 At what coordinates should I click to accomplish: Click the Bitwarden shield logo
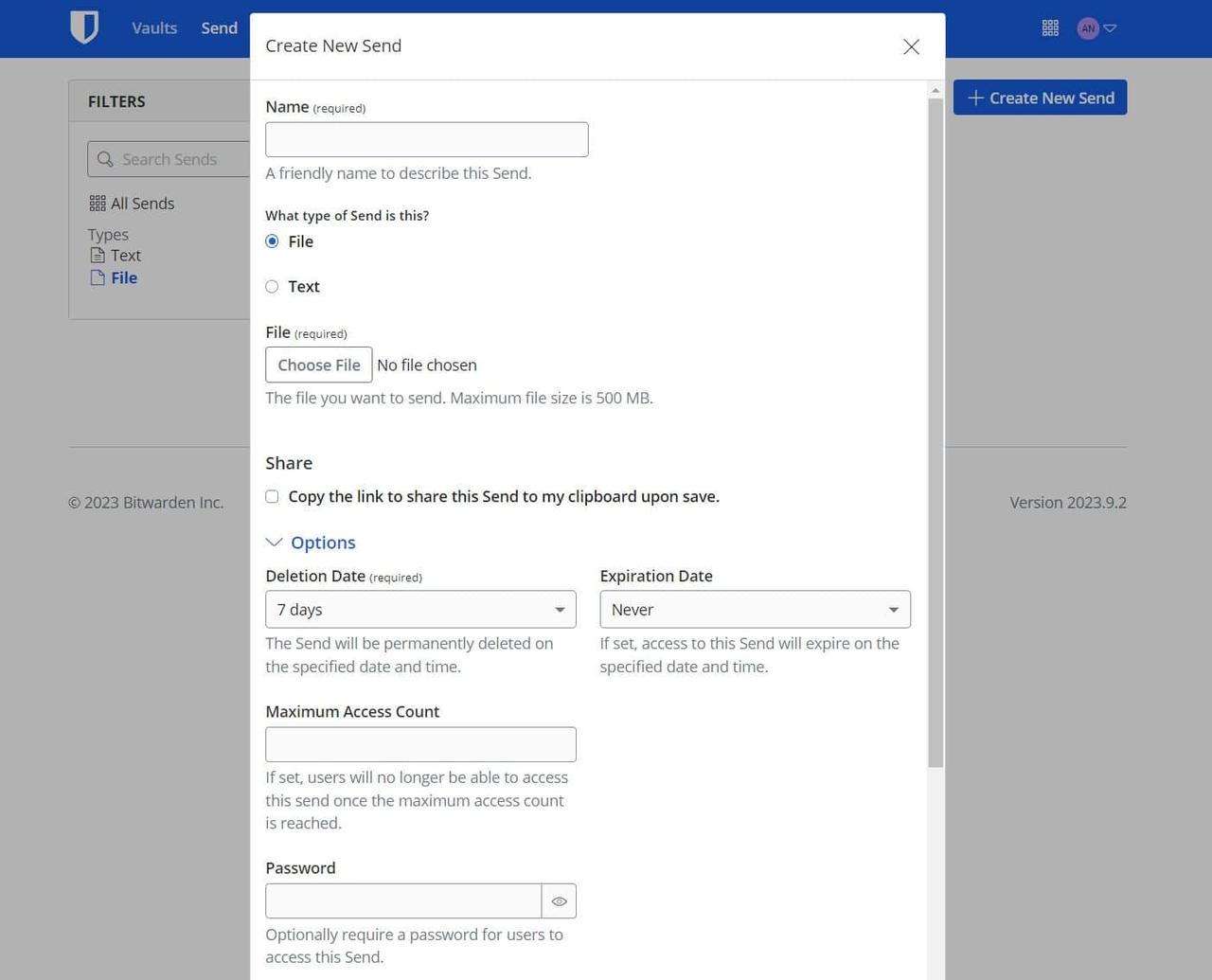click(84, 27)
